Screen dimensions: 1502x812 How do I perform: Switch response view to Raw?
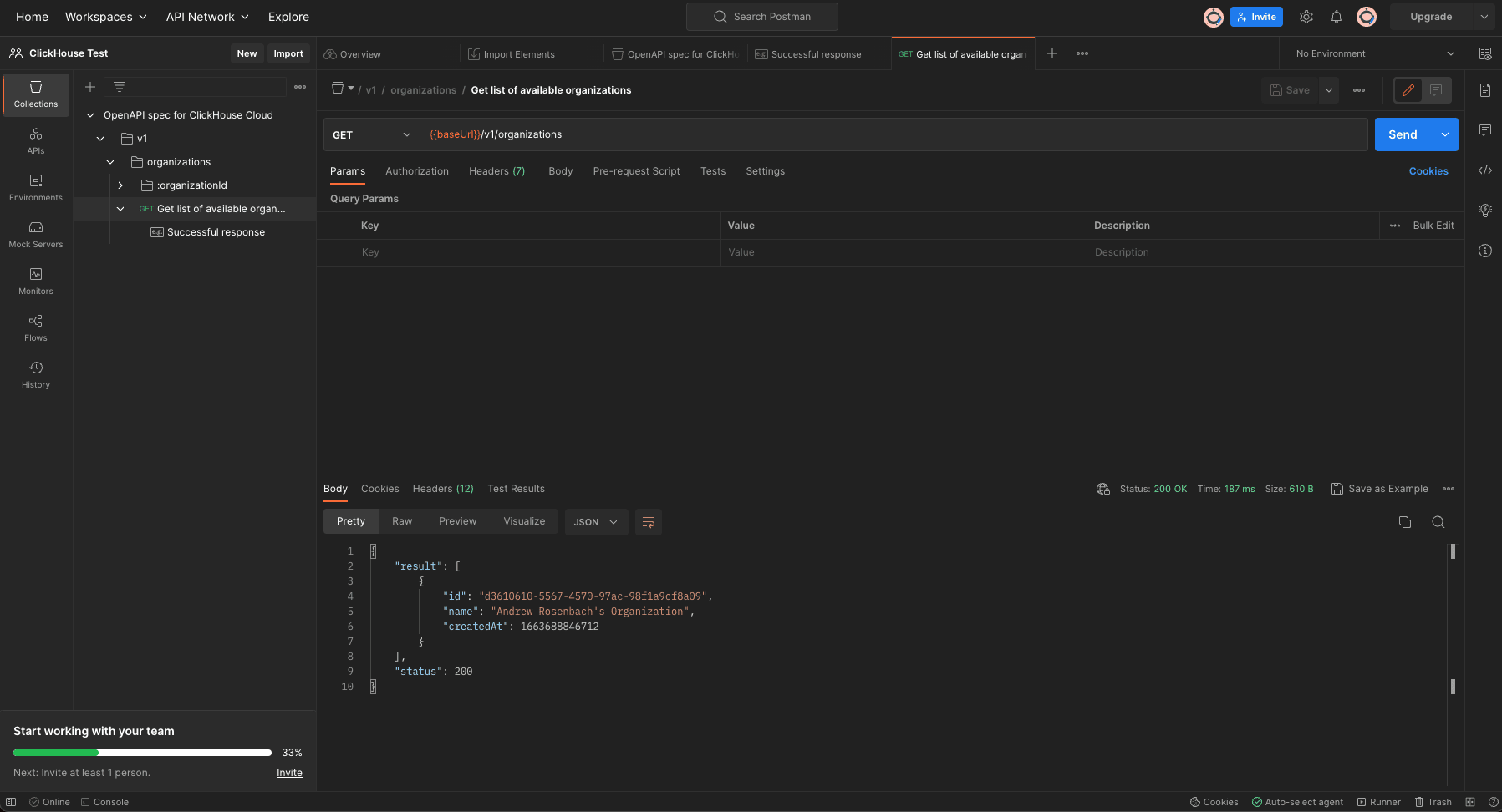(x=402, y=521)
